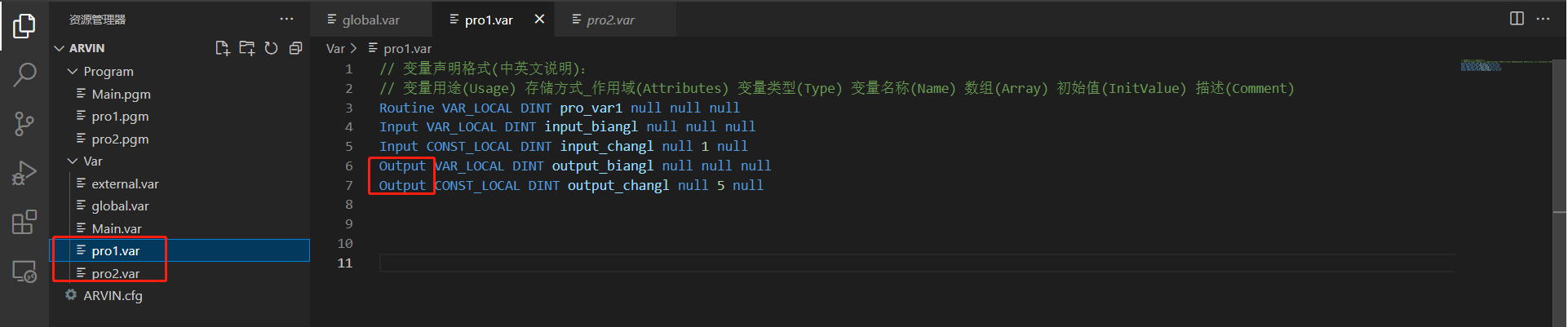Screen dimensions: 1568x327
Task: Click the Var breadcrumb segment
Action: pyautogui.click(x=335, y=48)
